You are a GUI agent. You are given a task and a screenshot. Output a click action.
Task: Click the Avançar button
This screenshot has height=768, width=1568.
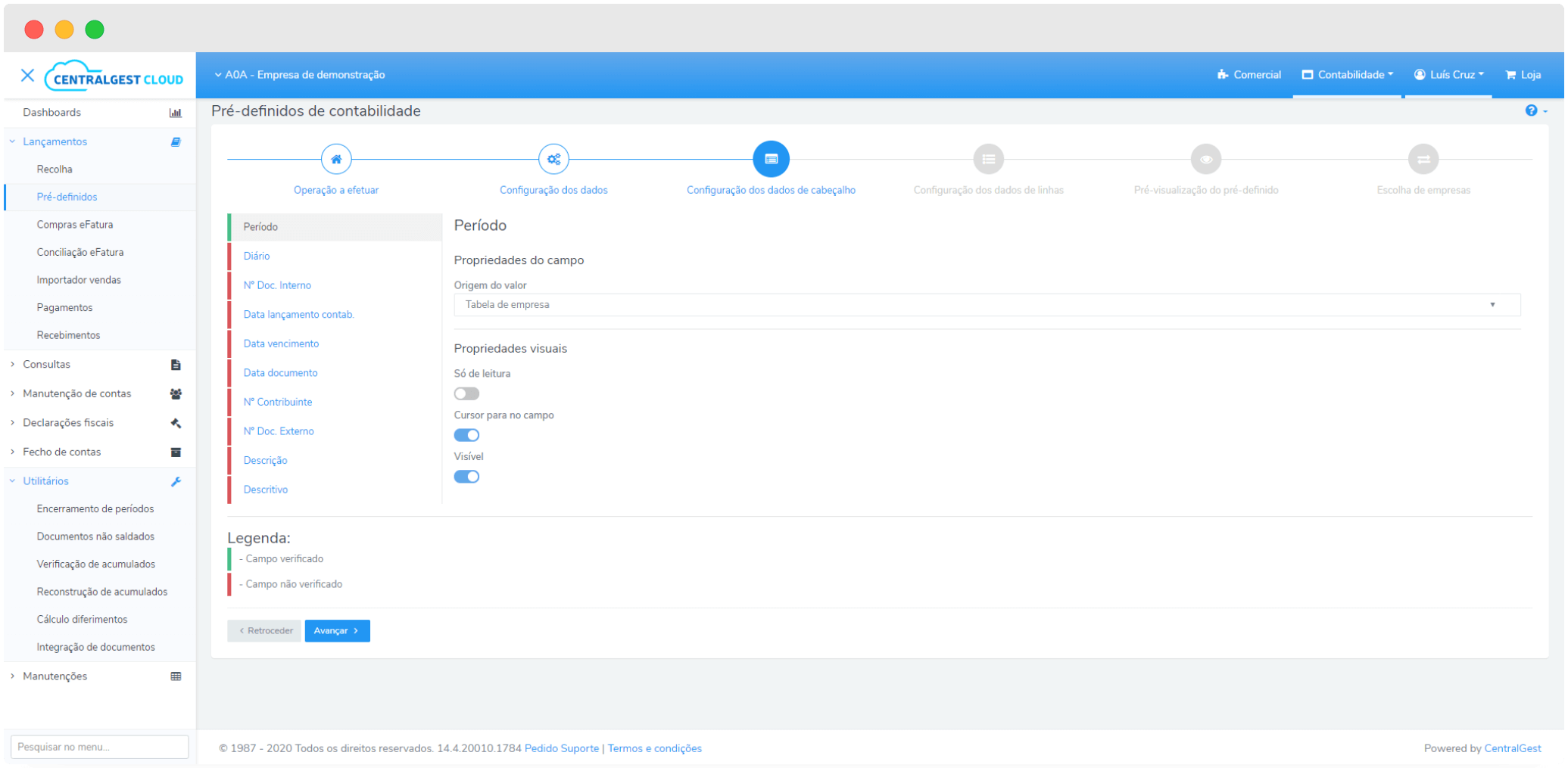point(337,630)
